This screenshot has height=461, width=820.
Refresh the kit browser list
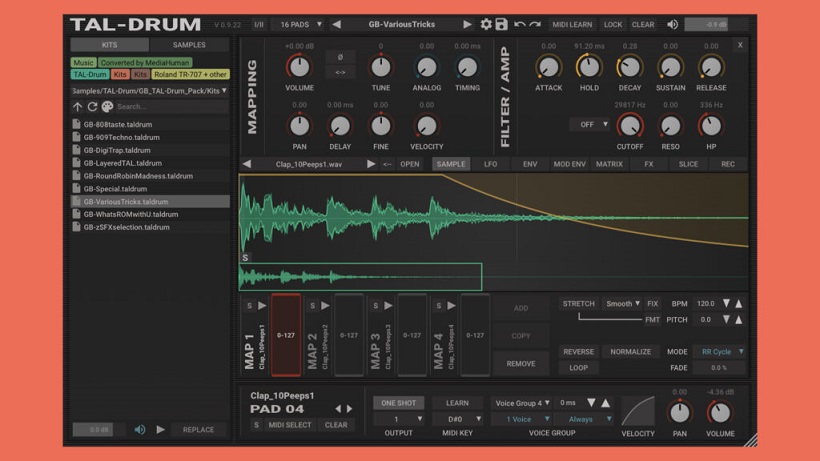click(92, 107)
